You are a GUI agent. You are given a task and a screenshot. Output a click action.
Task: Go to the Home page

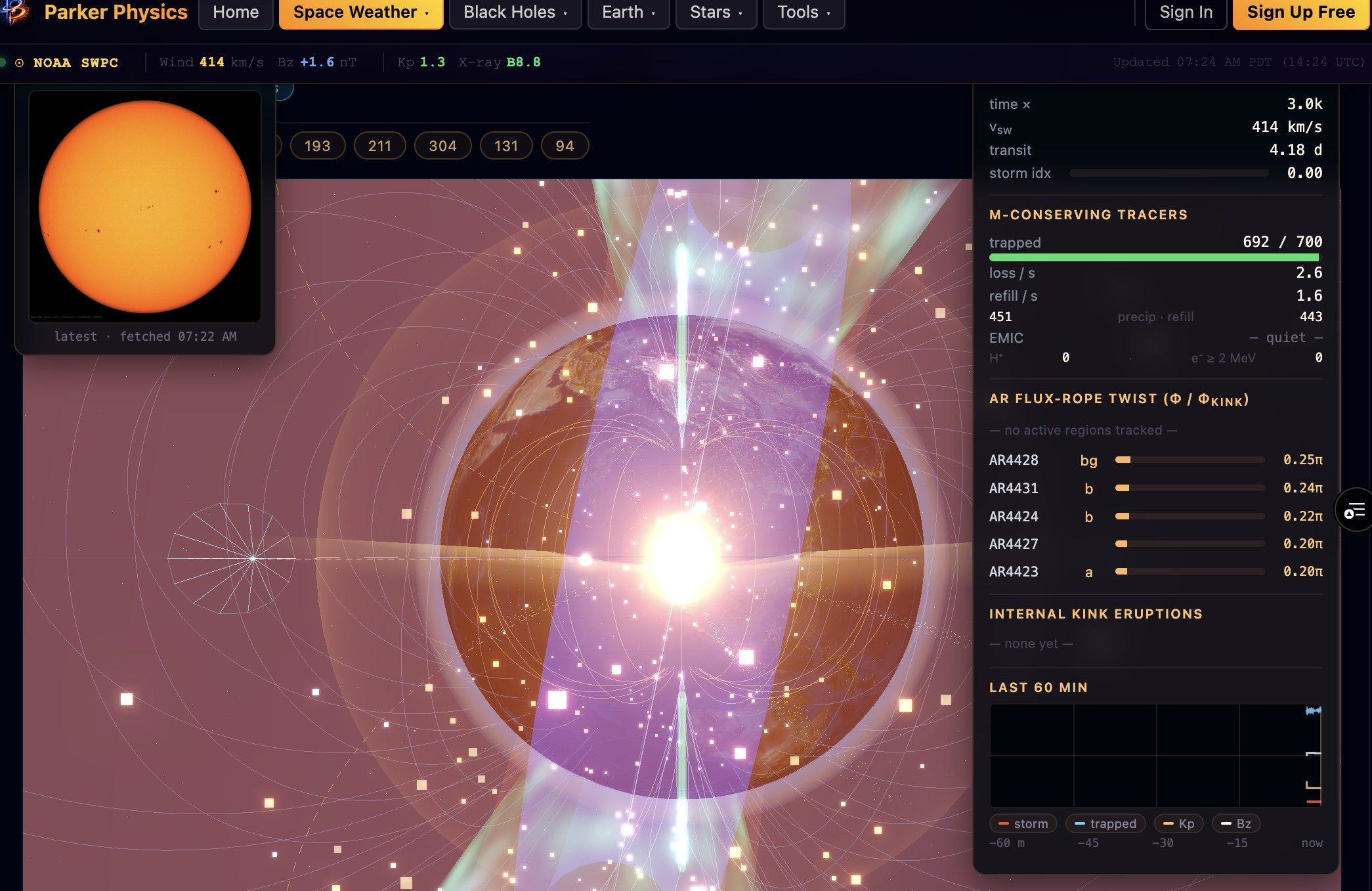point(236,12)
